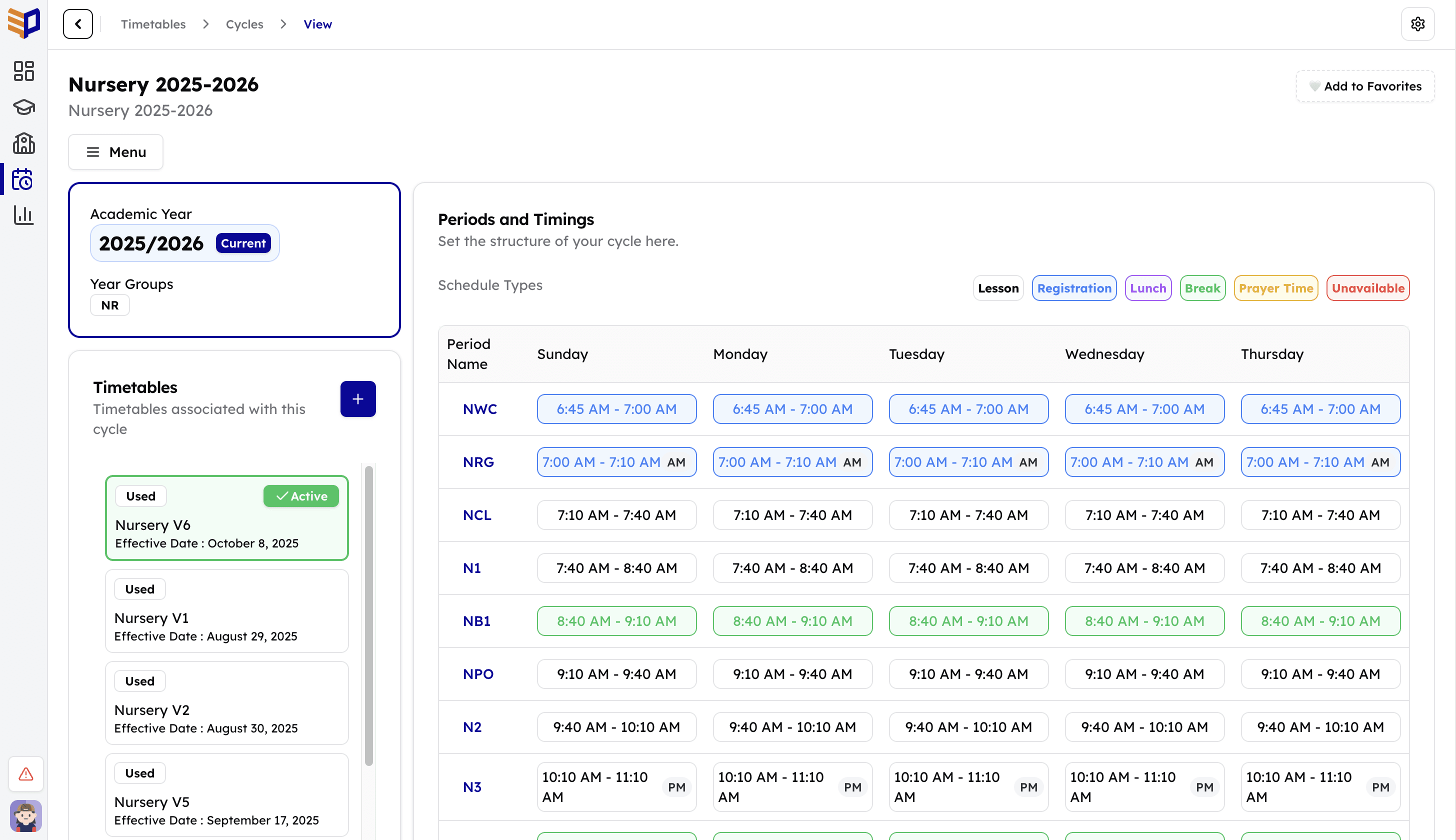Click Sunday NPO 9:10 AM - 9:40 AM slot

point(616,674)
